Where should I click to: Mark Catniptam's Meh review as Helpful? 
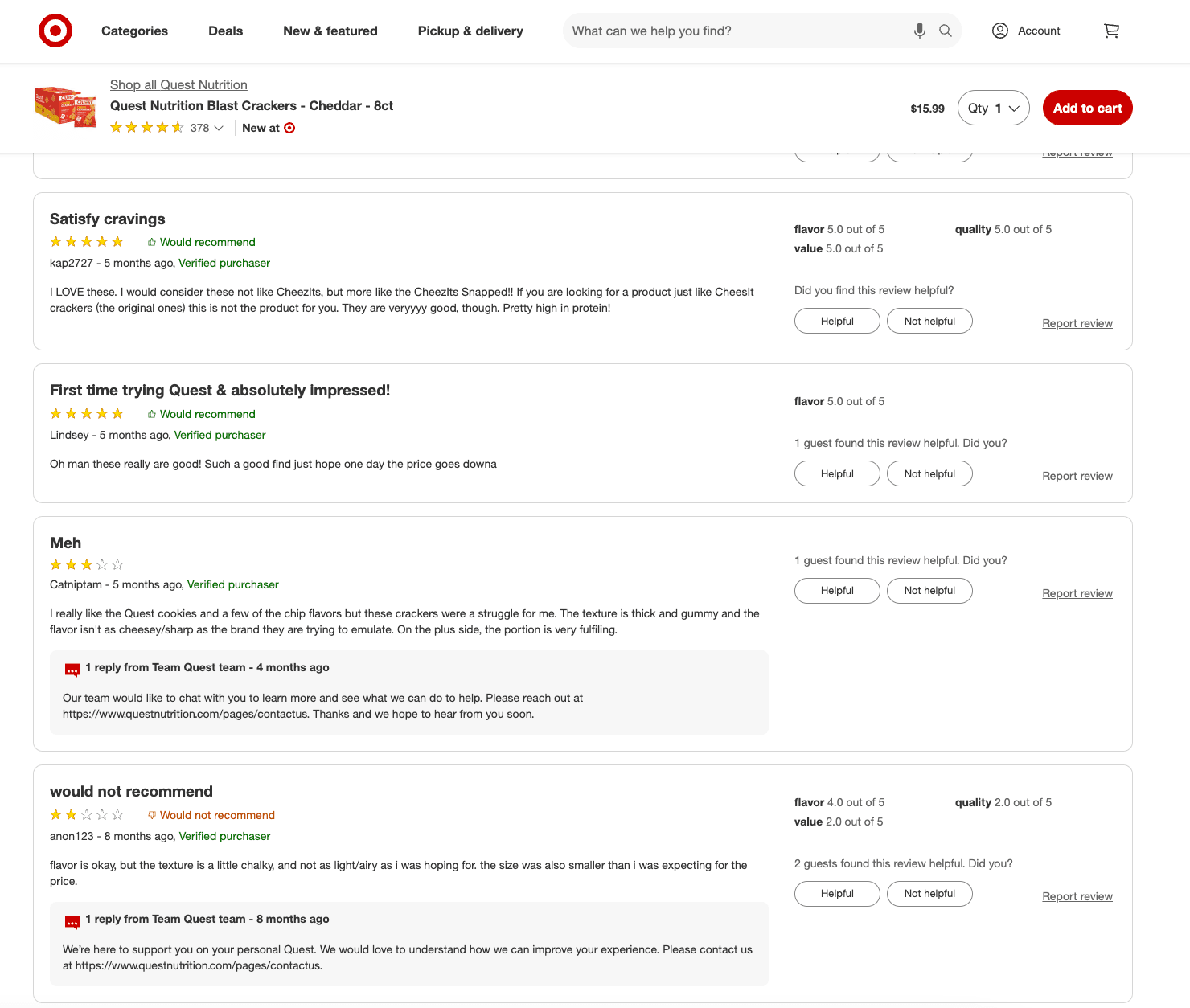pos(837,591)
